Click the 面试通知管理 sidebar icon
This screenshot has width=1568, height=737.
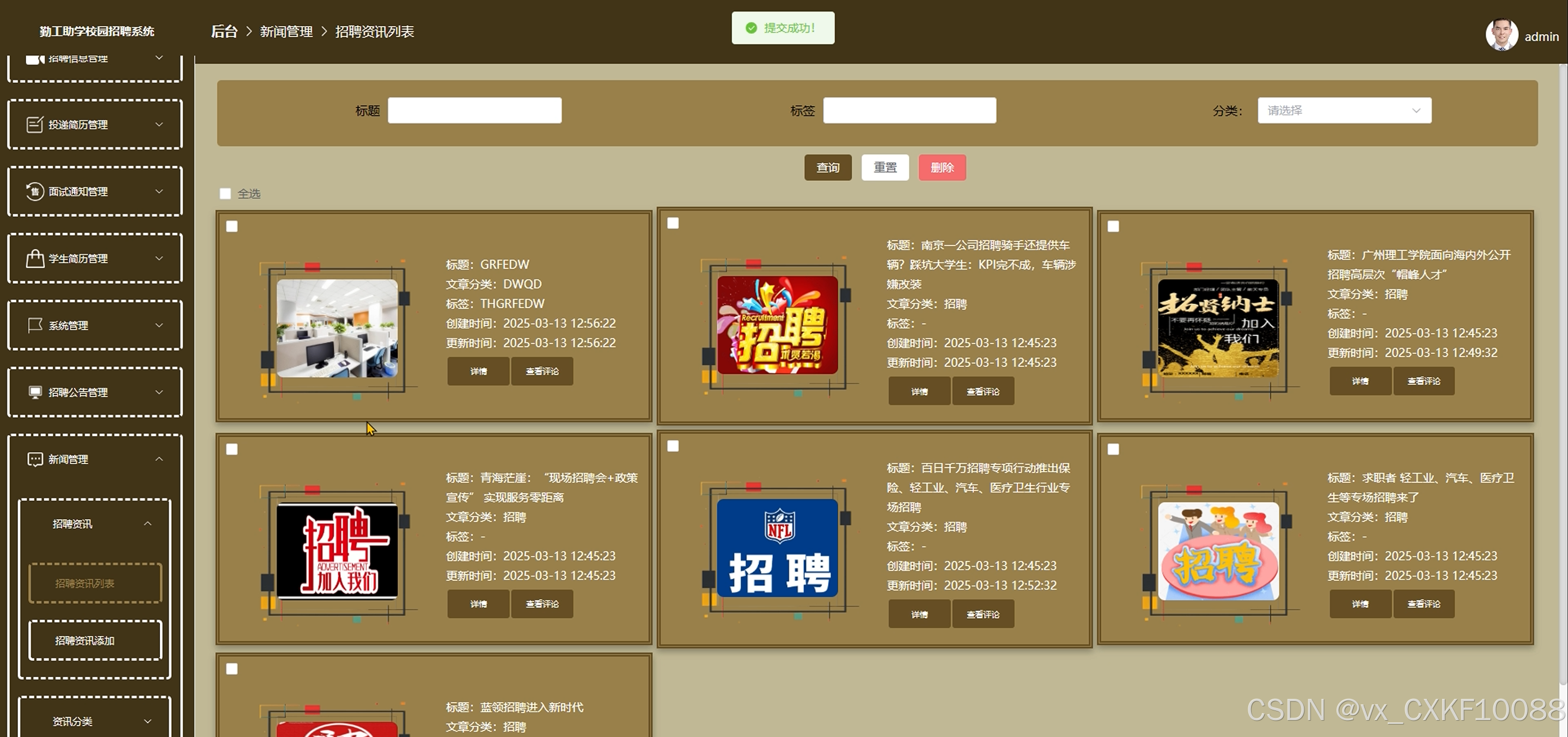(x=35, y=192)
